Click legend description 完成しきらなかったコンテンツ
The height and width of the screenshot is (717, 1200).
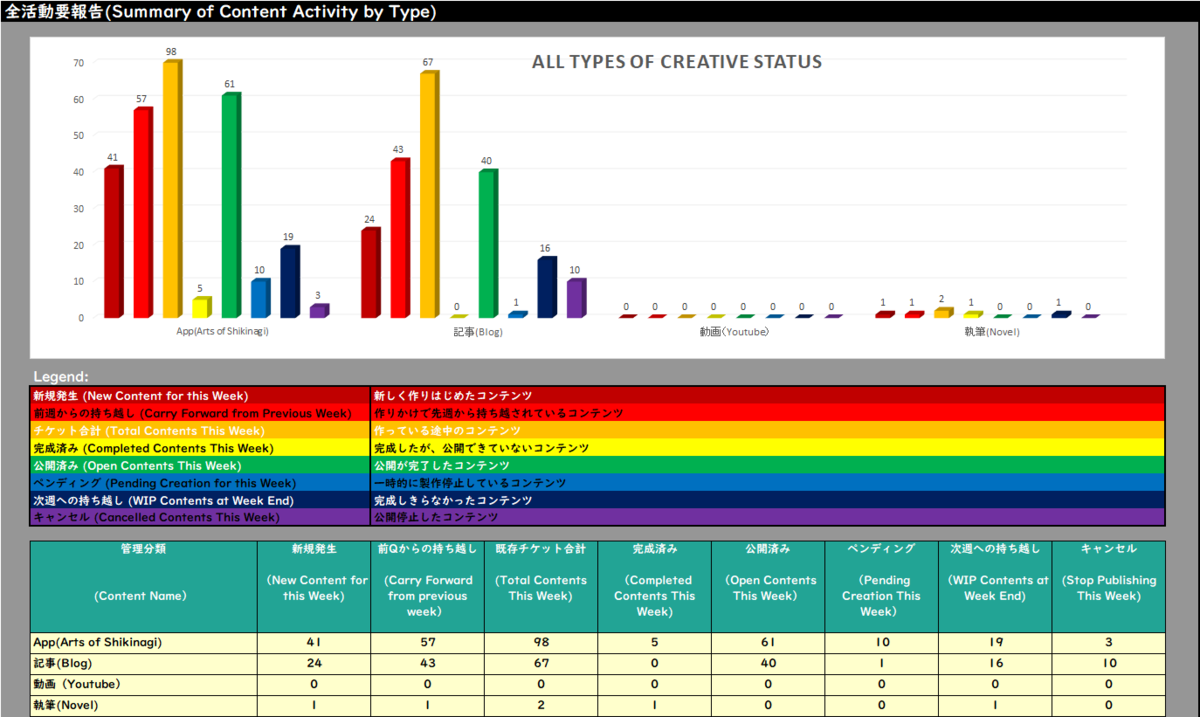point(453,500)
